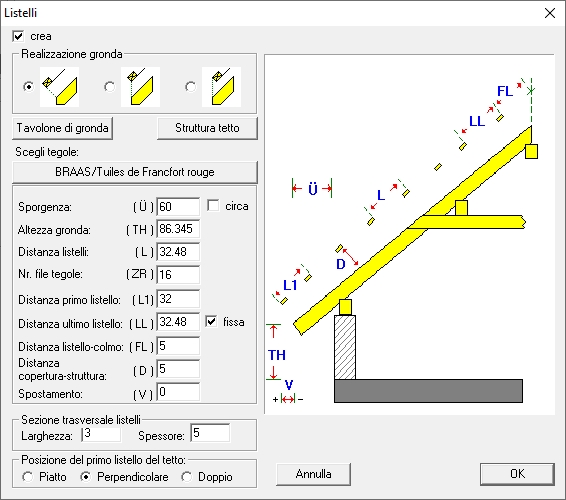Viewport: 566px width, 500px height.
Task: Choose the second eaves realization icon
Action: 140,87
